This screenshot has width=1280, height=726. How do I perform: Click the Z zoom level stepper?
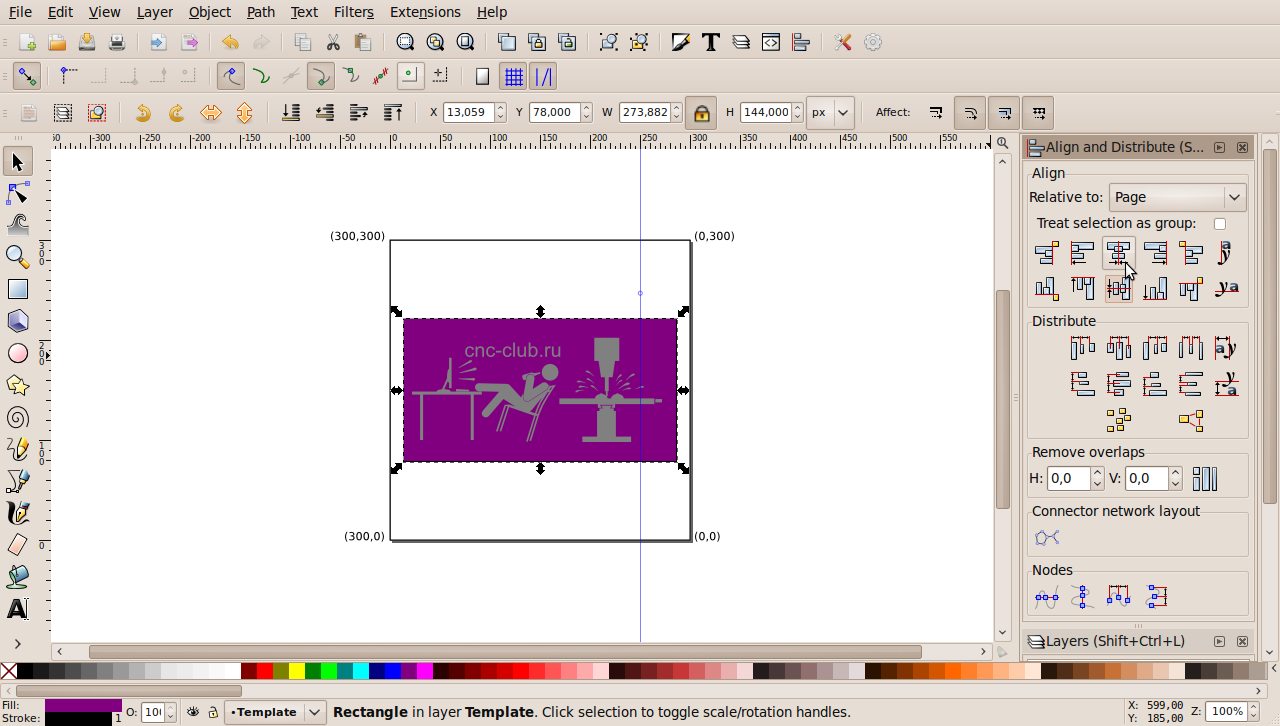[x=1254, y=713]
